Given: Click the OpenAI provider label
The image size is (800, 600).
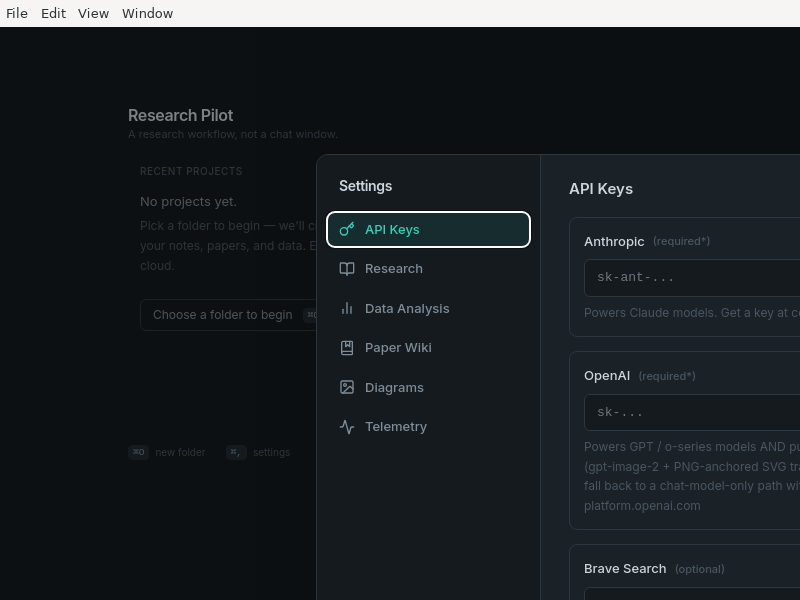Looking at the screenshot, I should click(607, 376).
